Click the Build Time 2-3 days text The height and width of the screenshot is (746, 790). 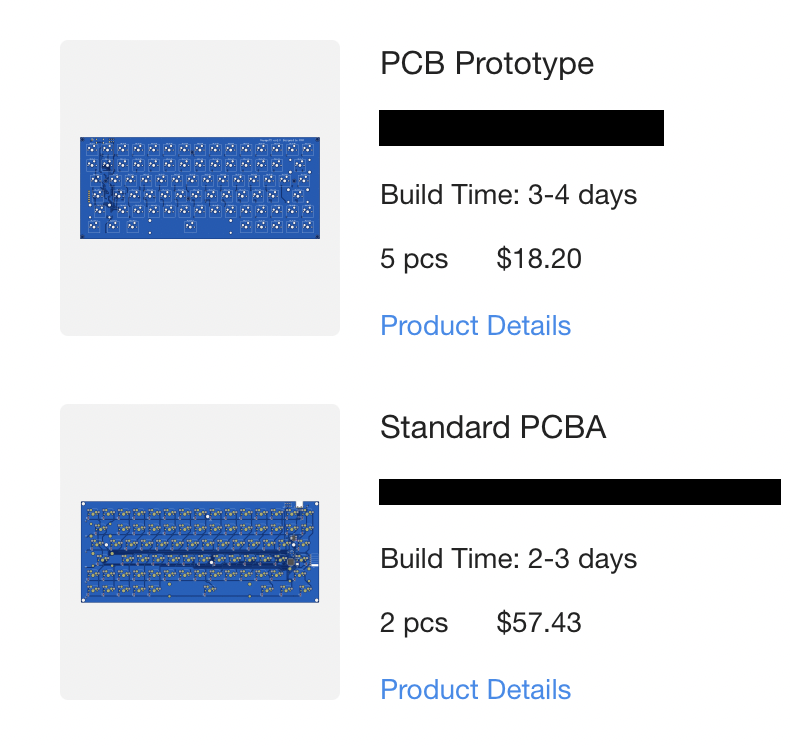[508, 559]
